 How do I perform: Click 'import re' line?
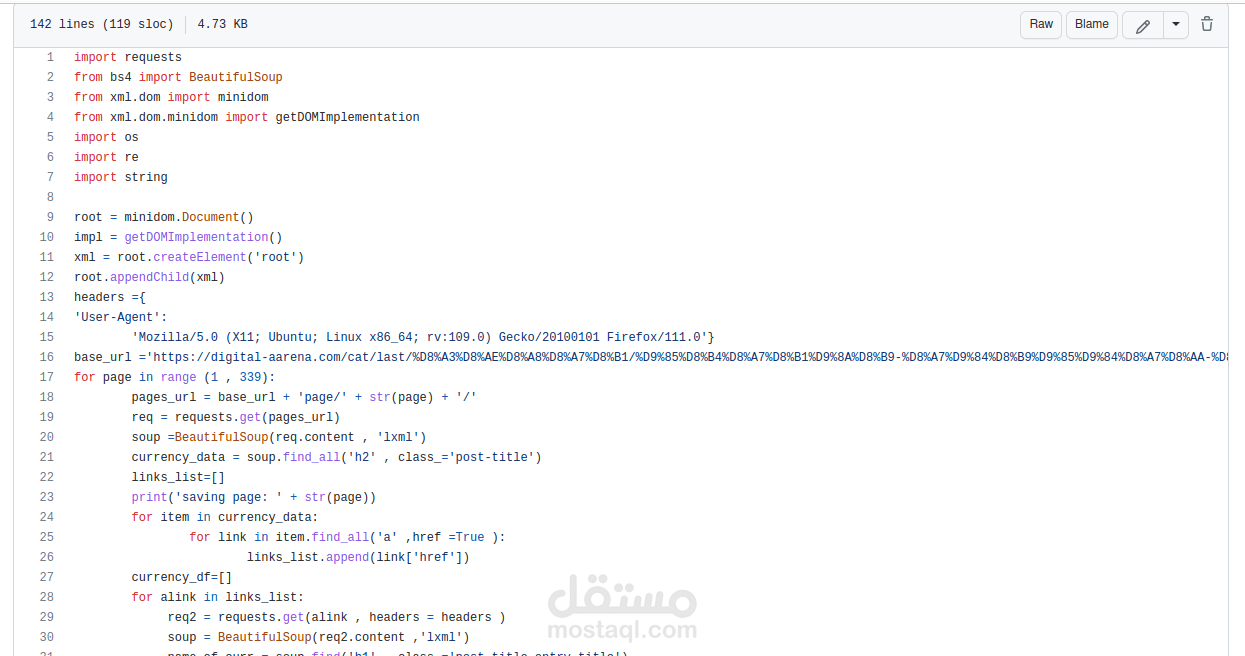pos(106,157)
